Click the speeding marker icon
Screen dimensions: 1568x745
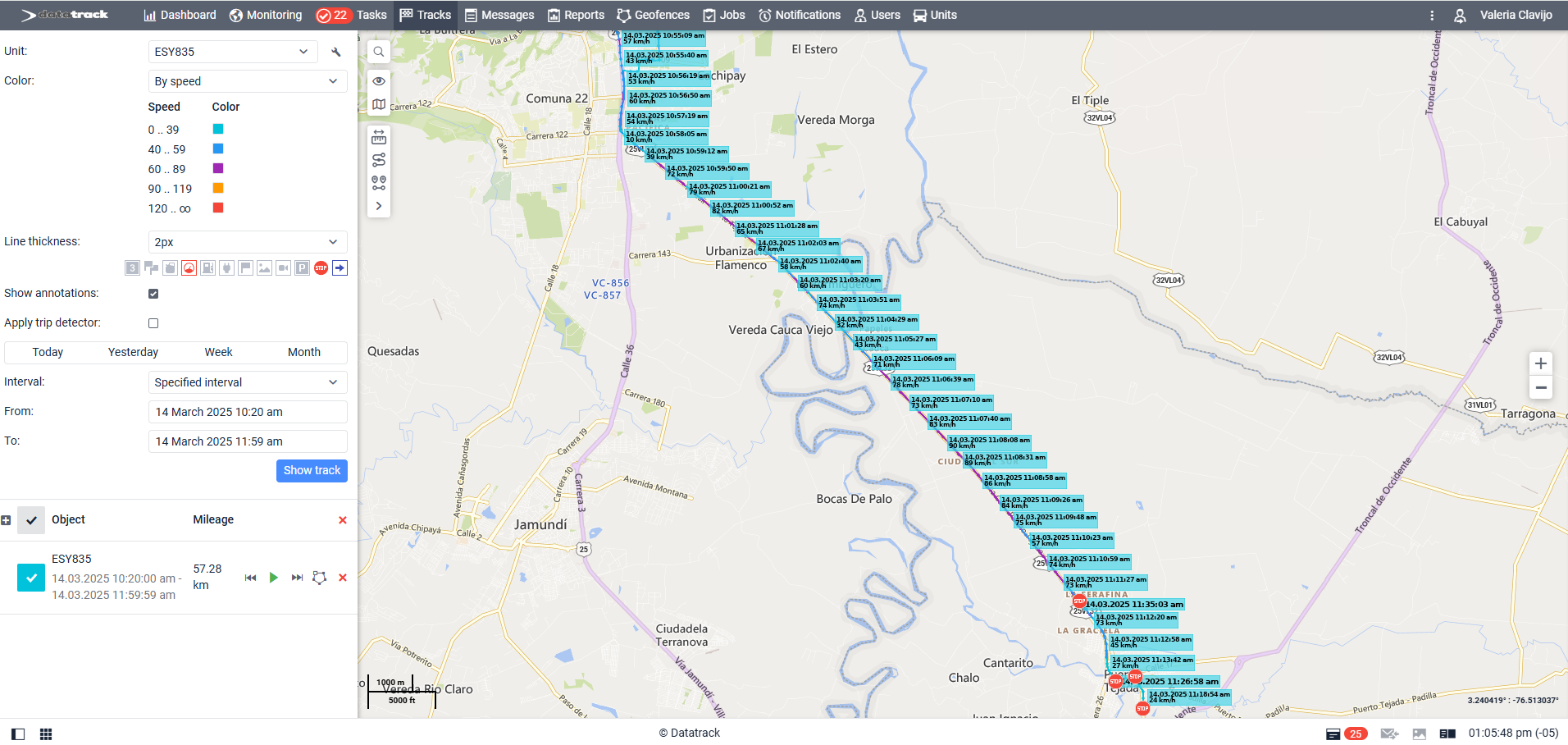[x=189, y=268]
